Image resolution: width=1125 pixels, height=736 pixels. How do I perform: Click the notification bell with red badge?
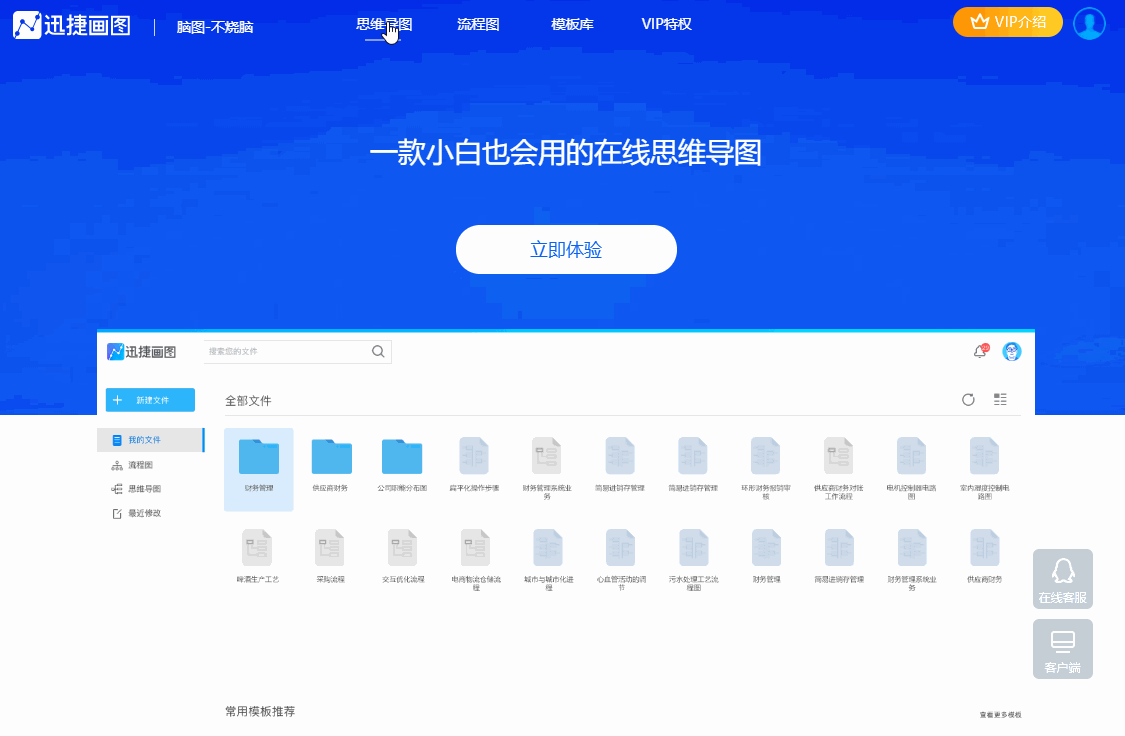click(x=981, y=352)
